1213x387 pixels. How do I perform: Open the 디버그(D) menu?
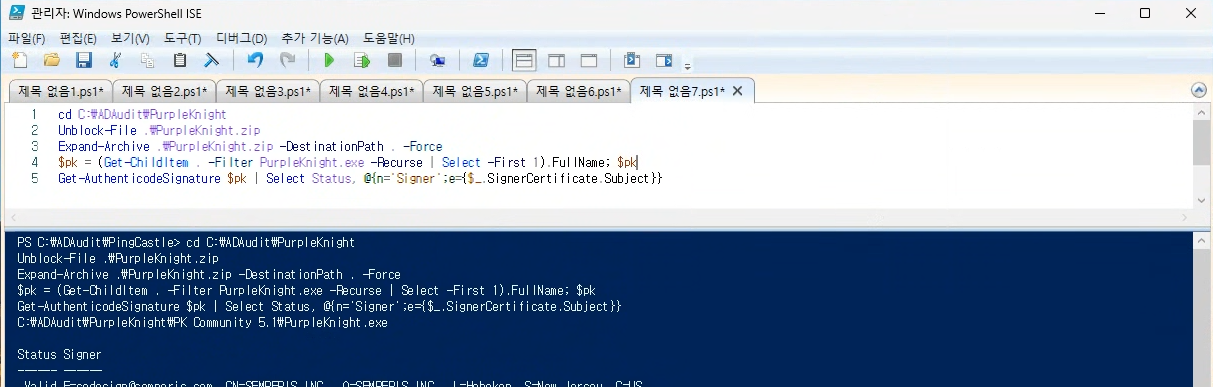(241, 38)
